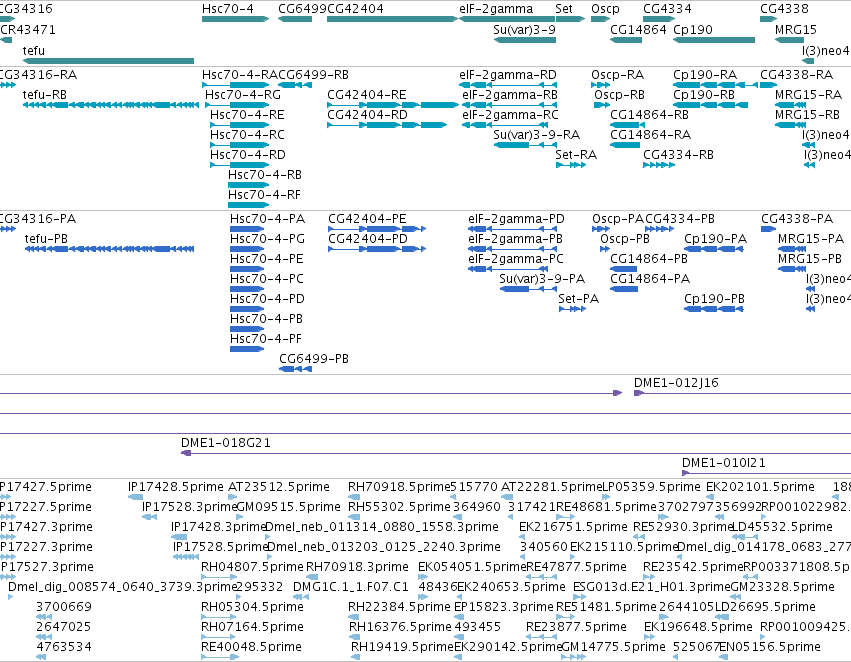This screenshot has height=662, width=851.
Task: Click protein CG6499-PB
Action: point(295,369)
